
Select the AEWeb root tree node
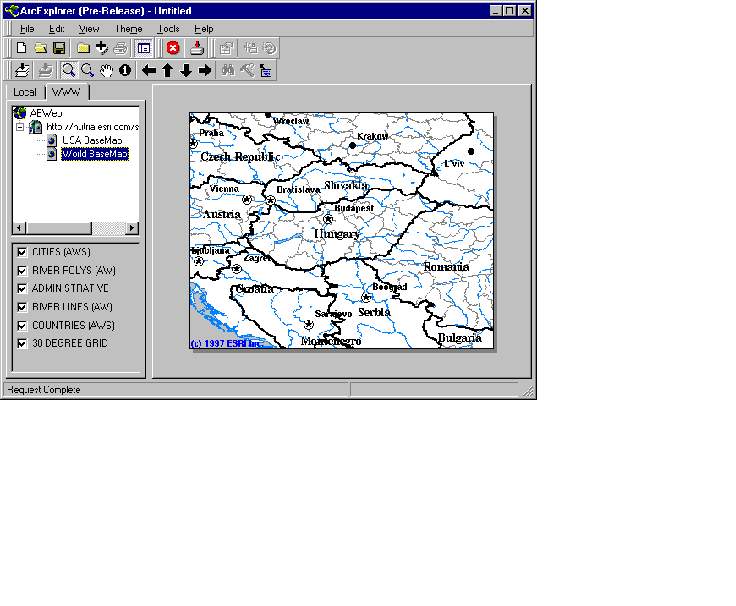click(x=46, y=114)
